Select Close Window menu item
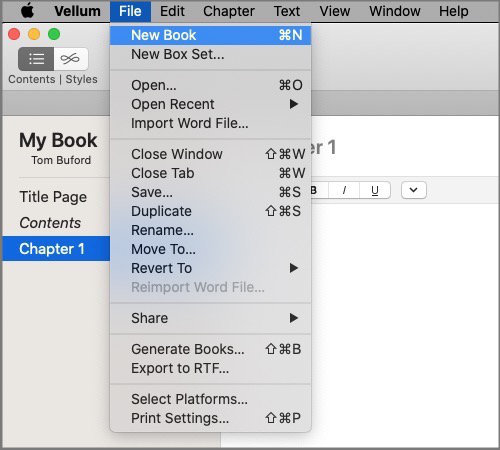Viewport: 500px width, 450px height. [211, 154]
